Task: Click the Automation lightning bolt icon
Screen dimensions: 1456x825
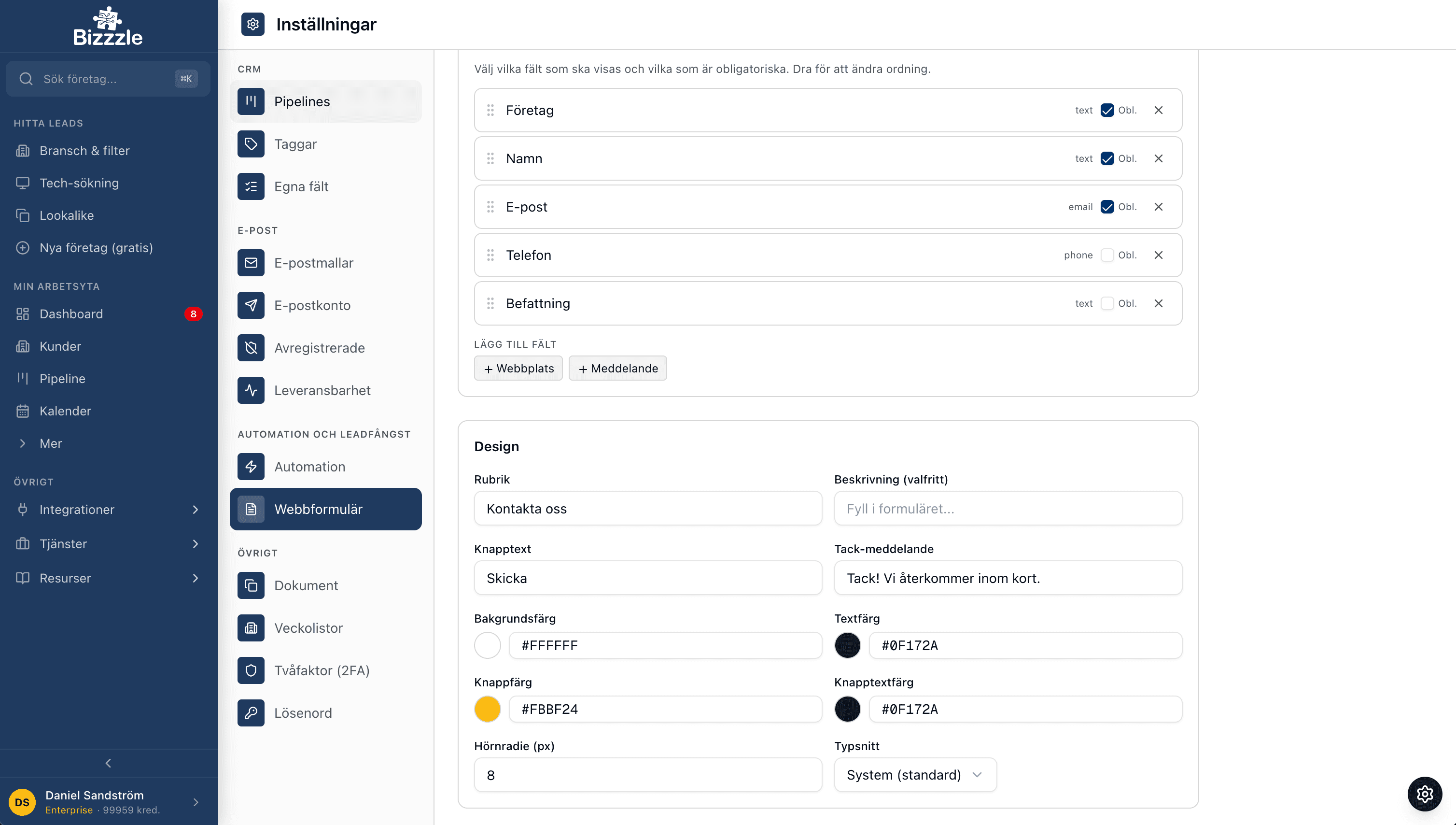Action: [x=251, y=467]
